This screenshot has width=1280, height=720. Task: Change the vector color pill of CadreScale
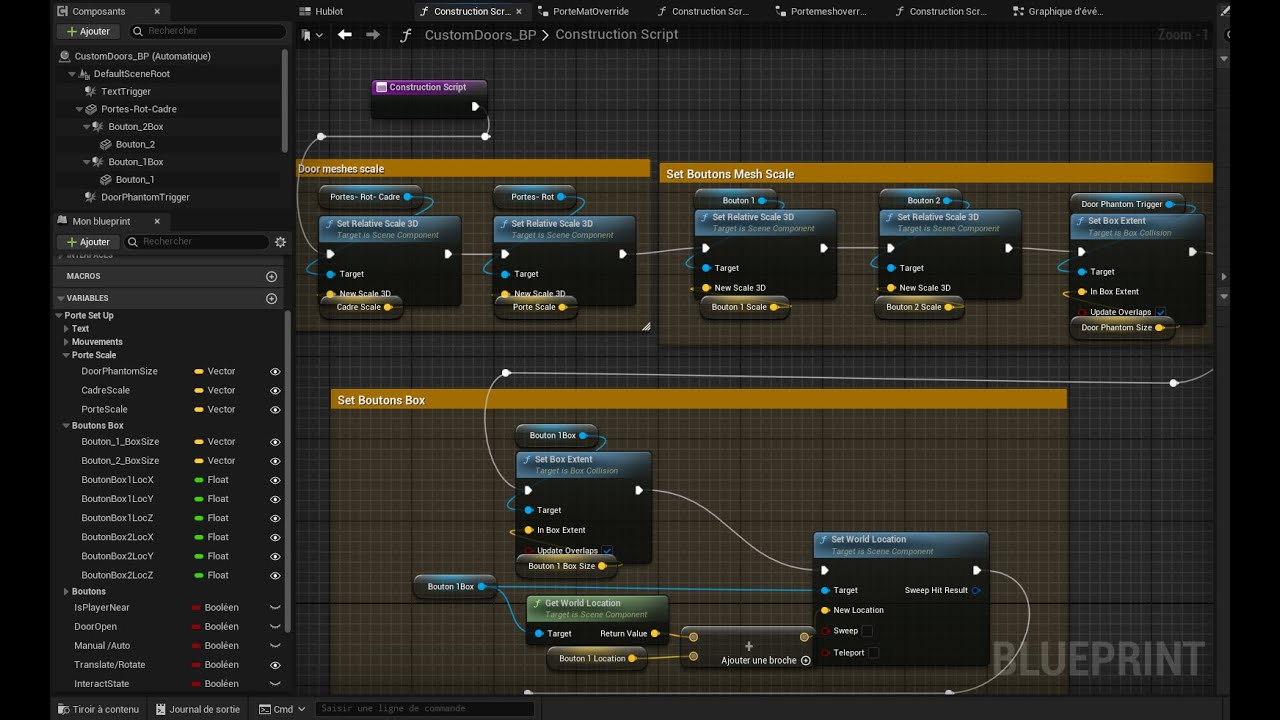point(199,390)
